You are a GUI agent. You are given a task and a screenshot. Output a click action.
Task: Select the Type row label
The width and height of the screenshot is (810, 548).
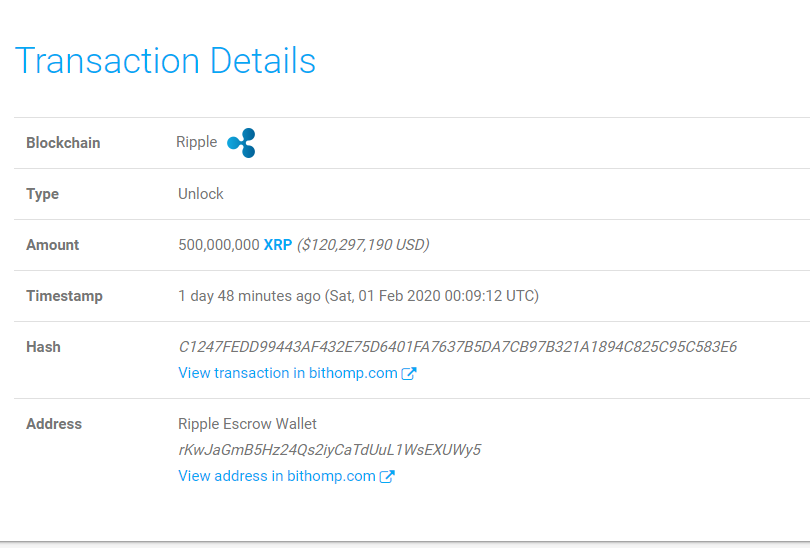click(x=42, y=194)
